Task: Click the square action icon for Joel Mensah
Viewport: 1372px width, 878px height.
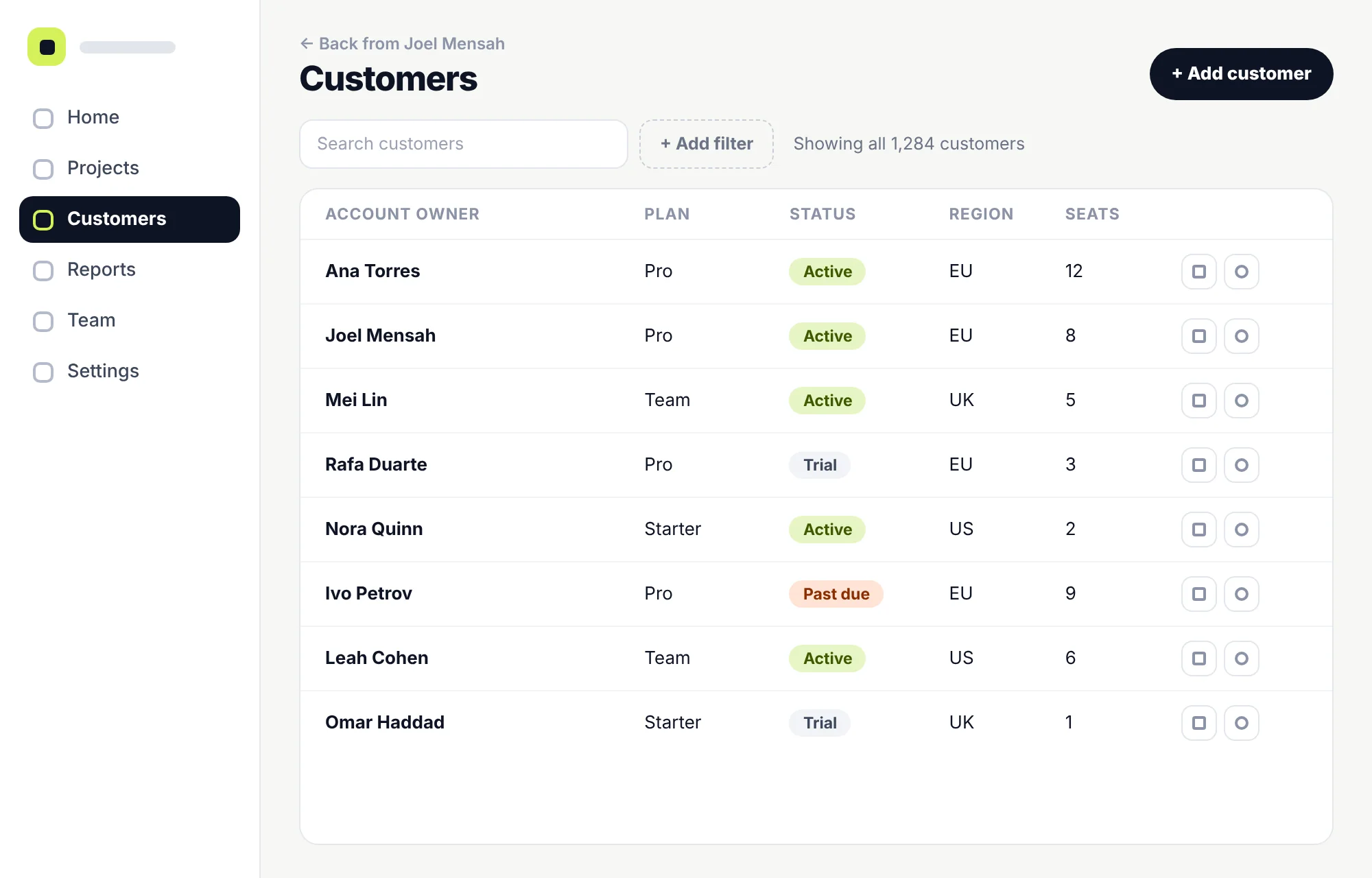Action: (x=1198, y=336)
